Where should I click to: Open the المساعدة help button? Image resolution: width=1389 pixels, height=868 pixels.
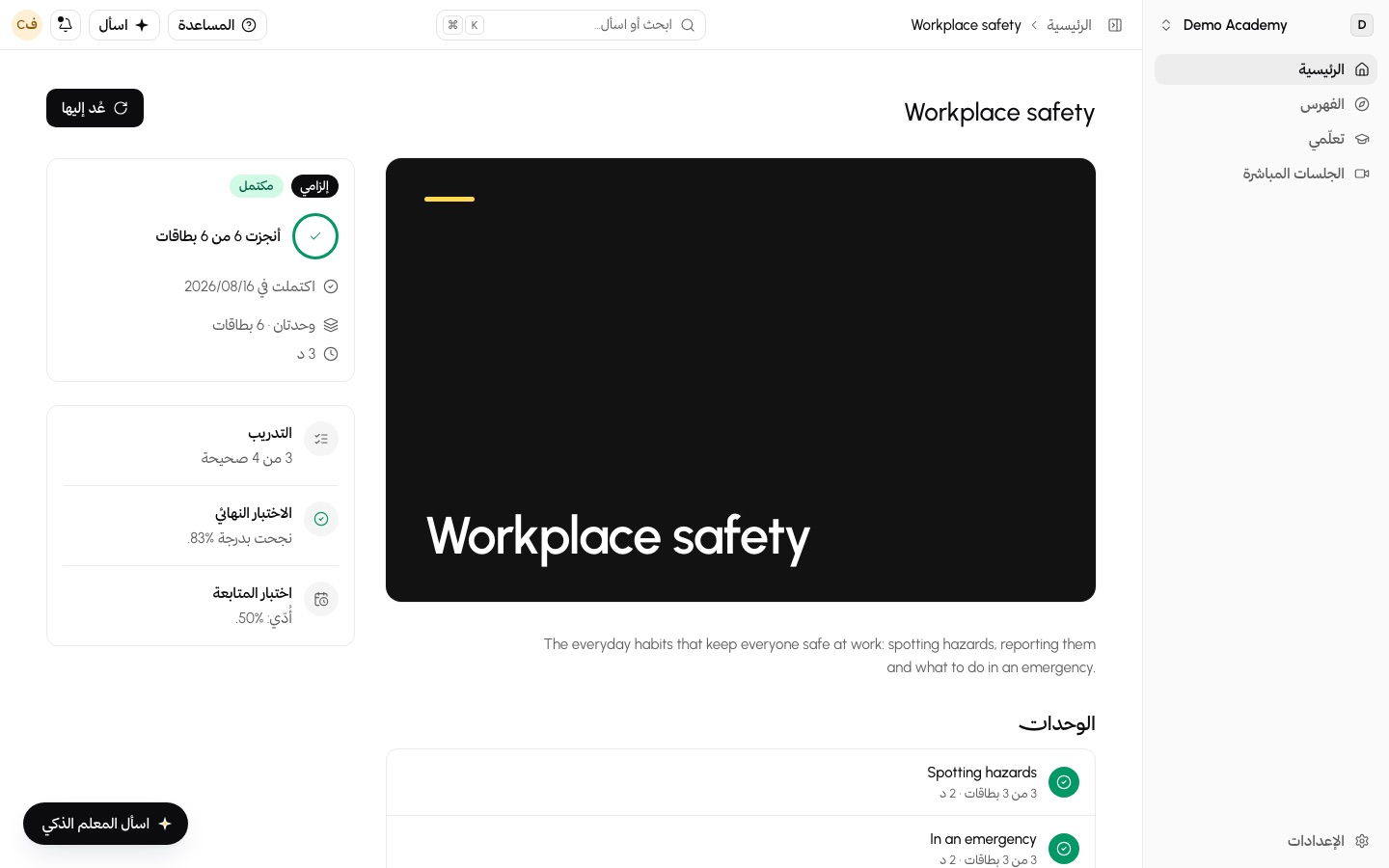[x=217, y=25]
